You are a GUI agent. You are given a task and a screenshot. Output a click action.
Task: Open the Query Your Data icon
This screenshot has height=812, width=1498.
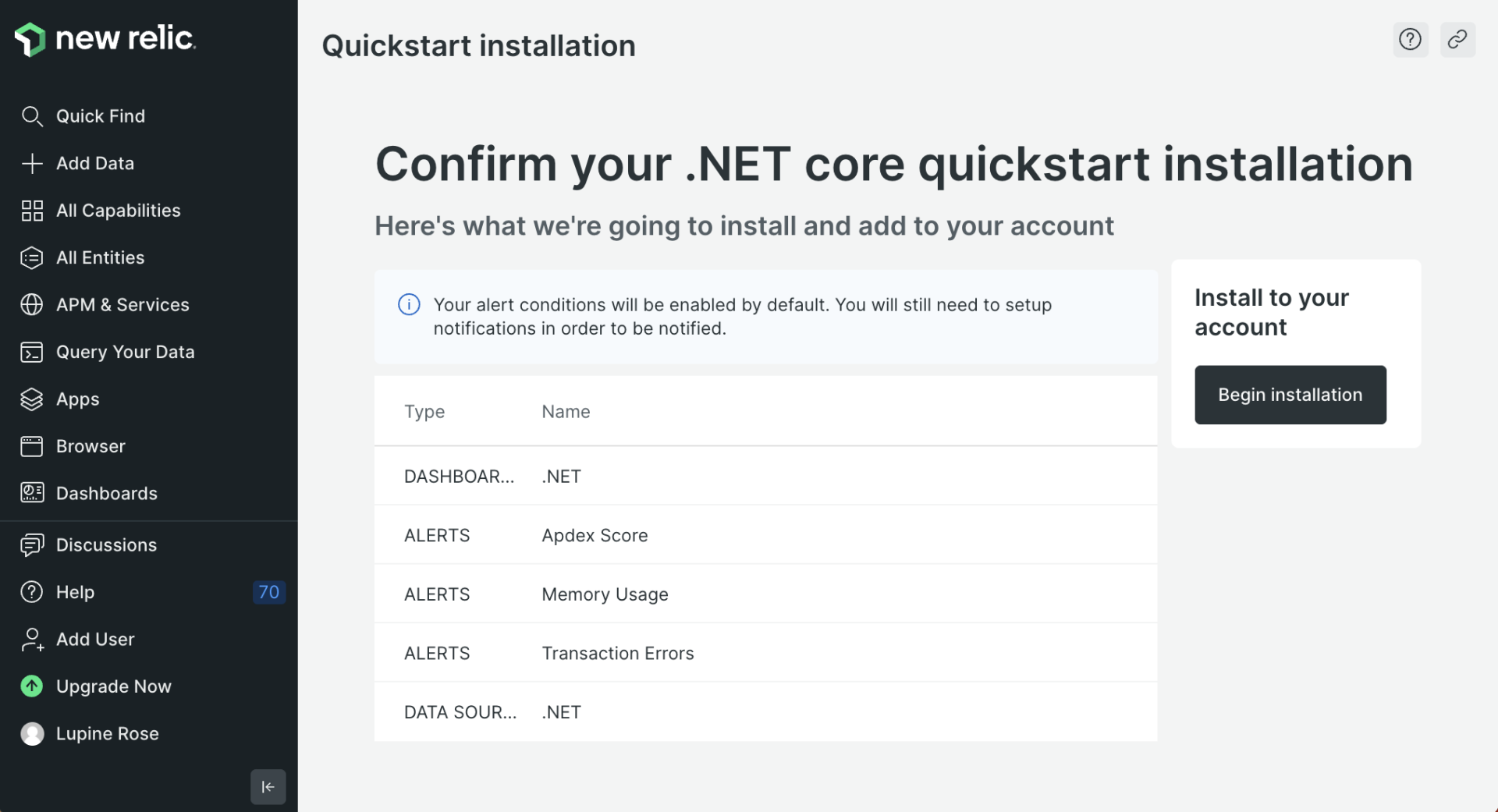32,352
